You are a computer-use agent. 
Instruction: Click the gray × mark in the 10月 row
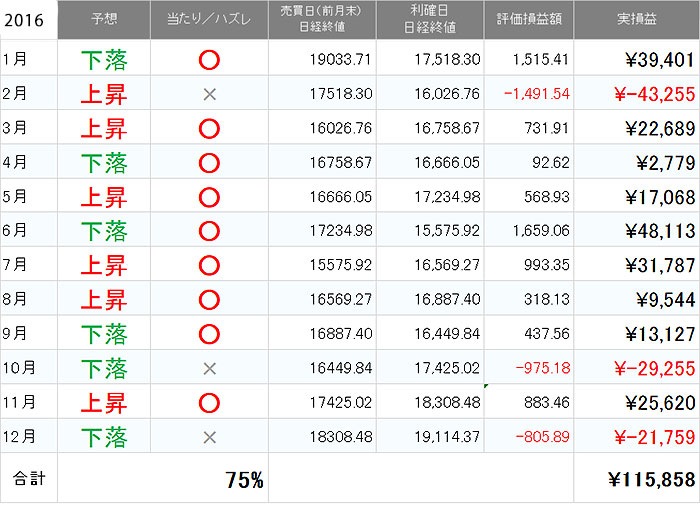pos(209,369)
